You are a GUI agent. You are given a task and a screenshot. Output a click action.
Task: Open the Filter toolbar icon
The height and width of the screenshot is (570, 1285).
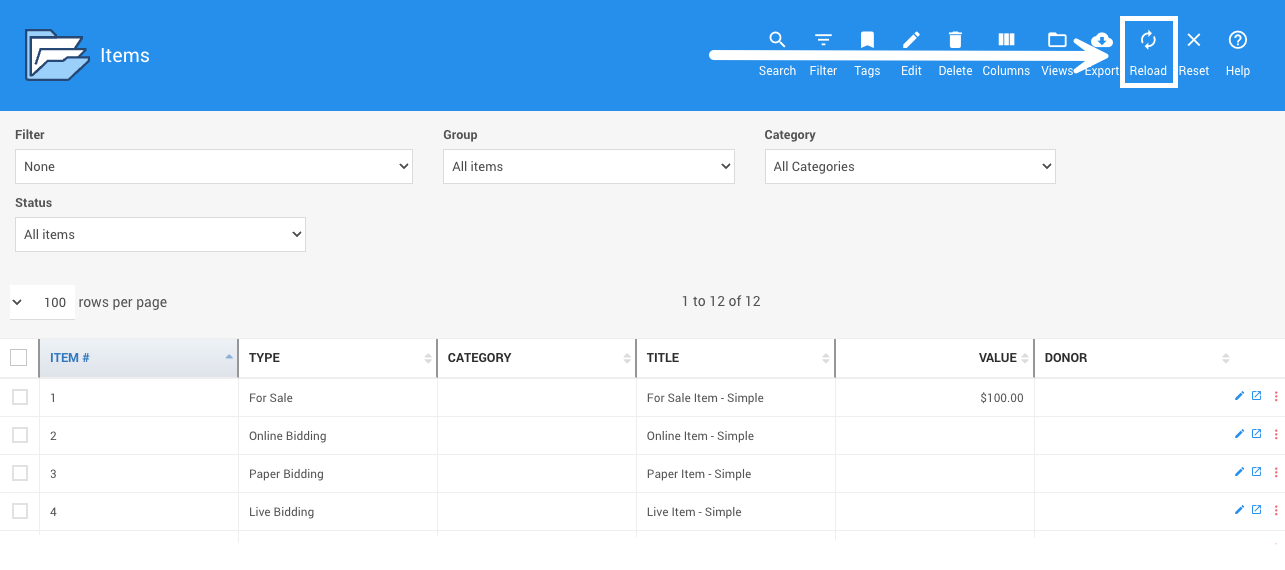(x=823, y=40)
